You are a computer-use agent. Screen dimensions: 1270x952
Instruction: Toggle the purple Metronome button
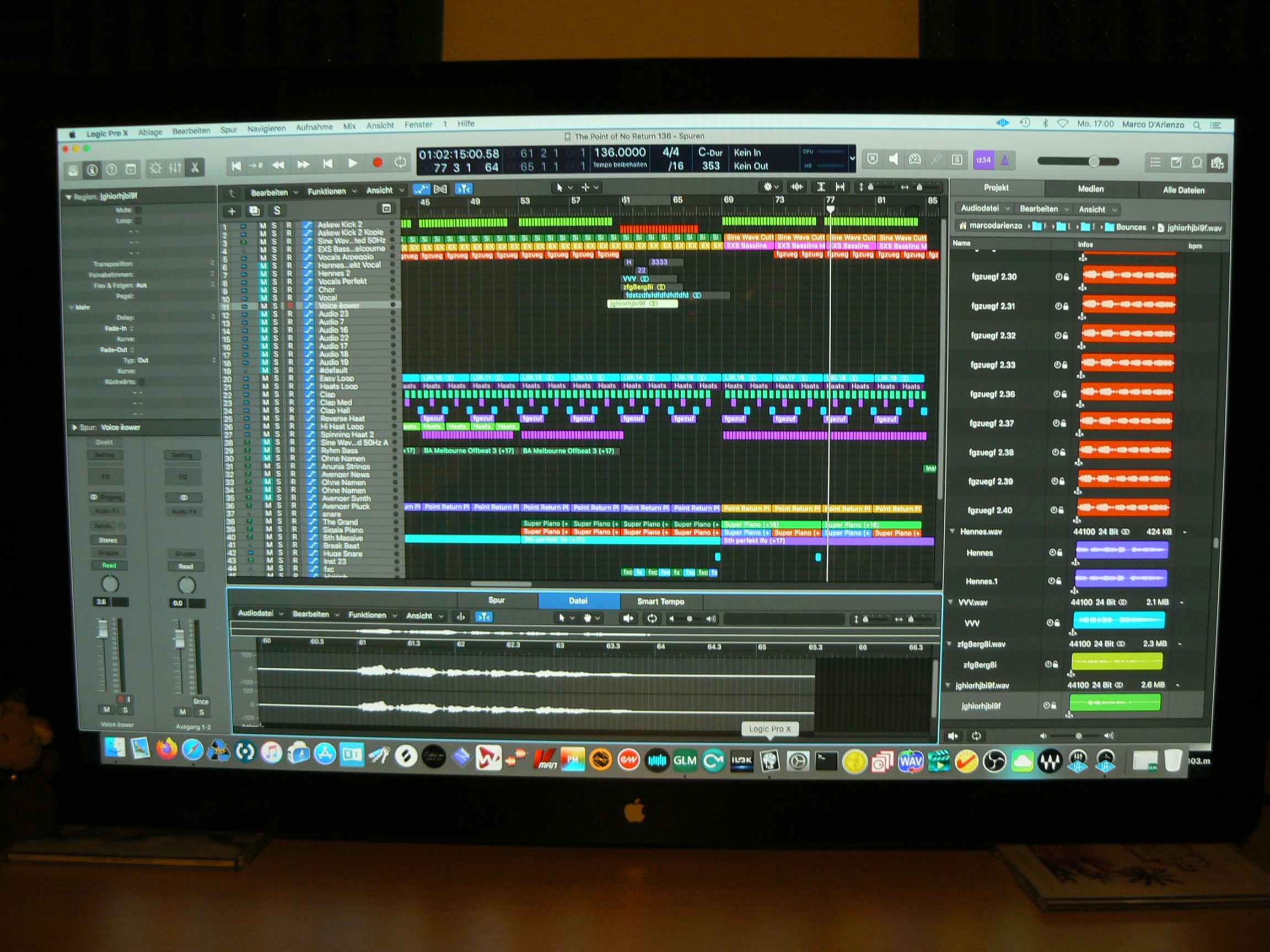pyautogui.click(x=1004, y=160)
